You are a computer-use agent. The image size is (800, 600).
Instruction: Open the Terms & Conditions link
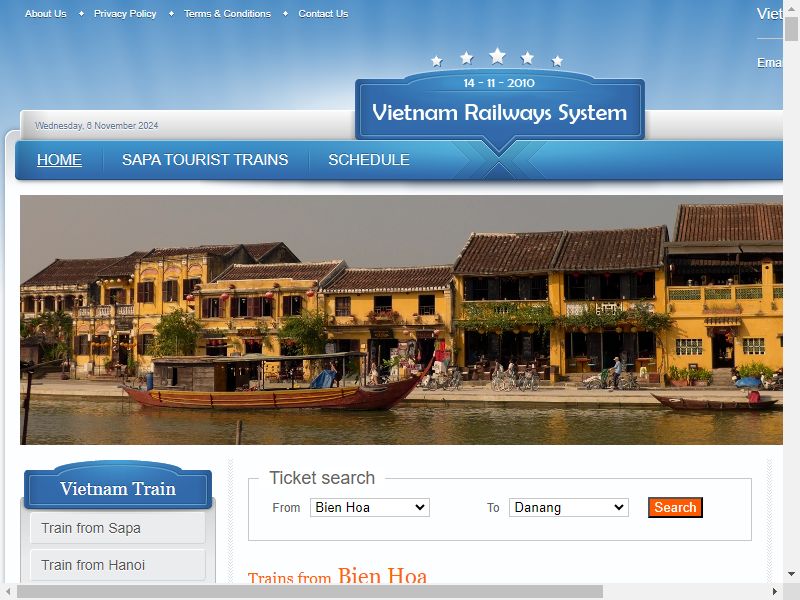pyautogui.click(x=227, y=14)
